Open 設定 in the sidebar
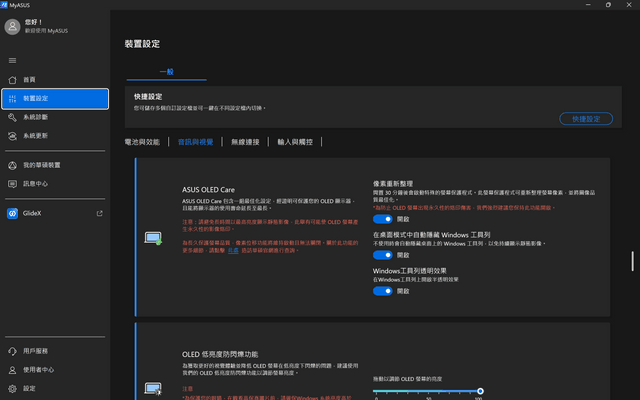 tap(55, 389)
